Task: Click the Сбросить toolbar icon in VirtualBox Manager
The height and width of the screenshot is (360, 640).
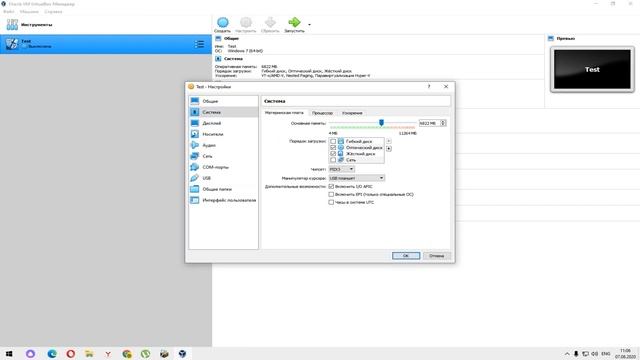Action: coord(270,24)
